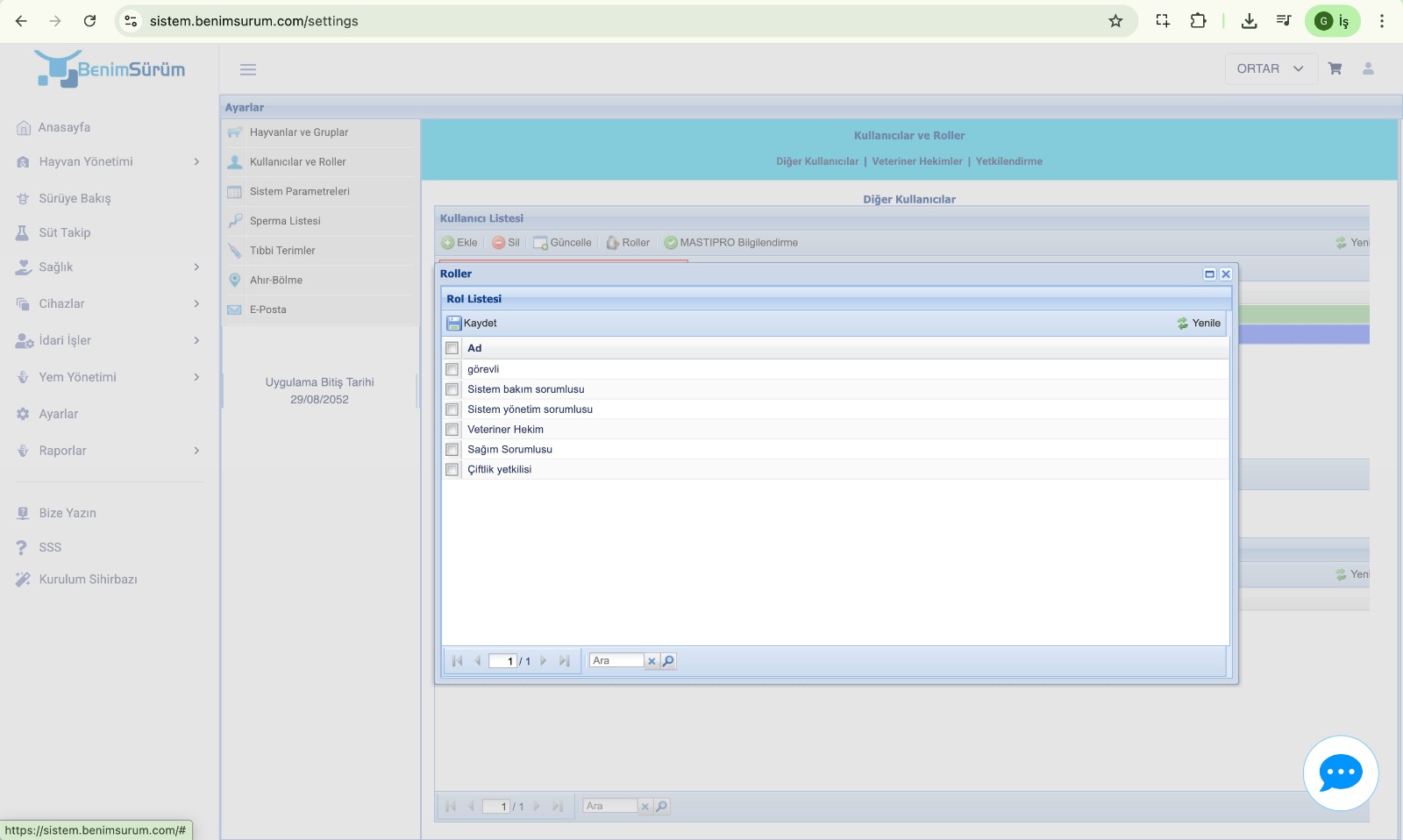Open the Veteriner Hekimler link
The height and width of the screenshot is (840, 1403).
tap(916, 161)
